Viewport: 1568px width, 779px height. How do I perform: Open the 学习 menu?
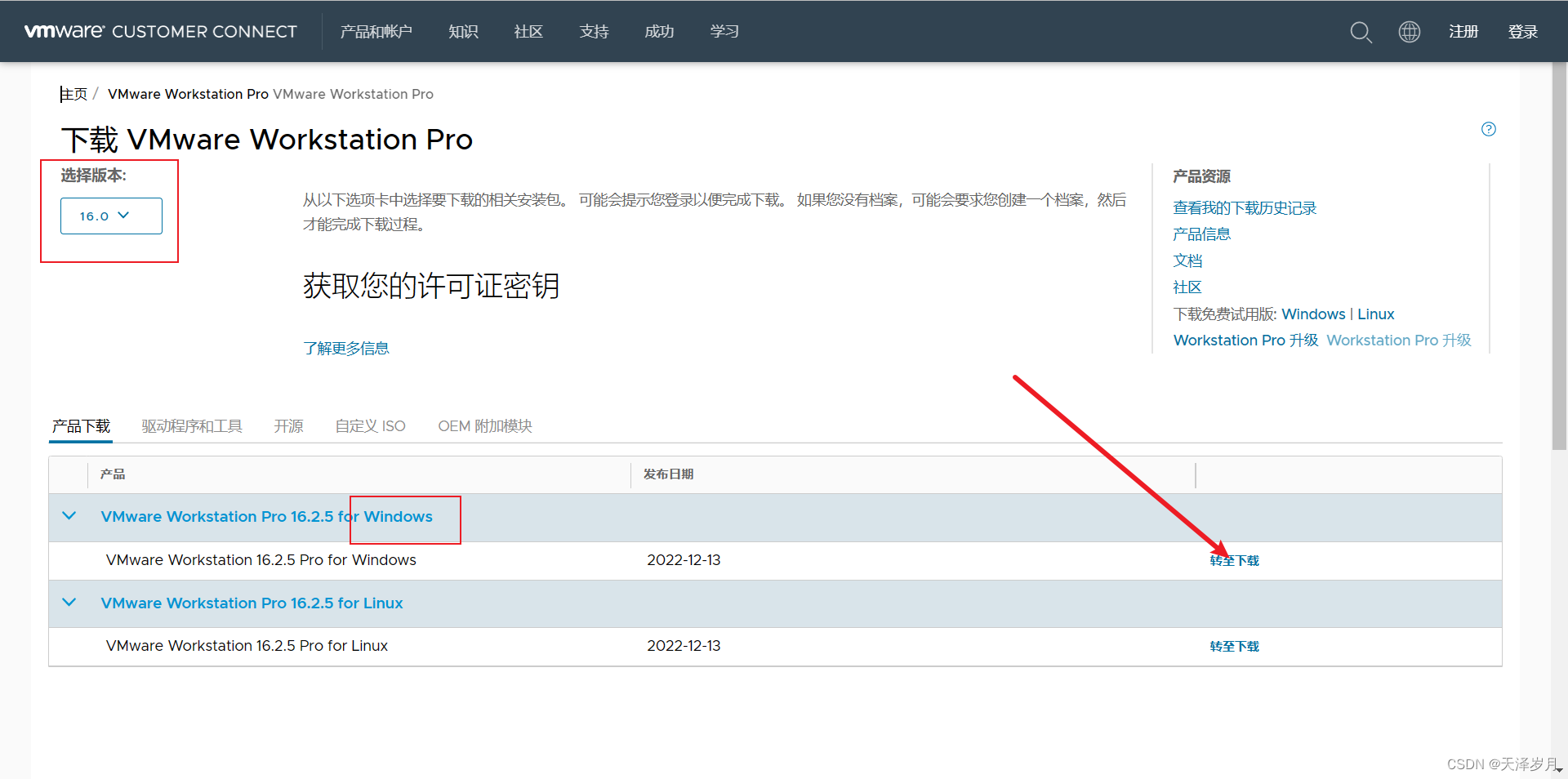724,32
